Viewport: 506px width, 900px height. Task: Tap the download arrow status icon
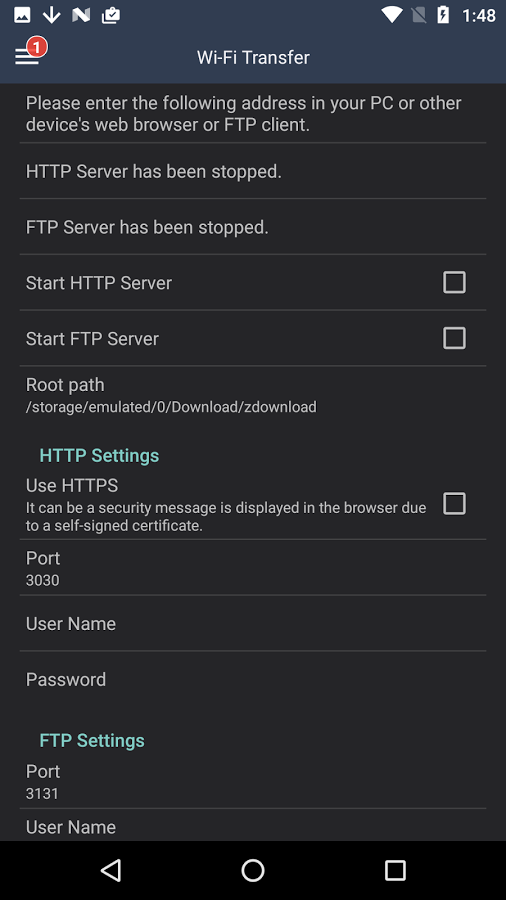pos(52,15)
